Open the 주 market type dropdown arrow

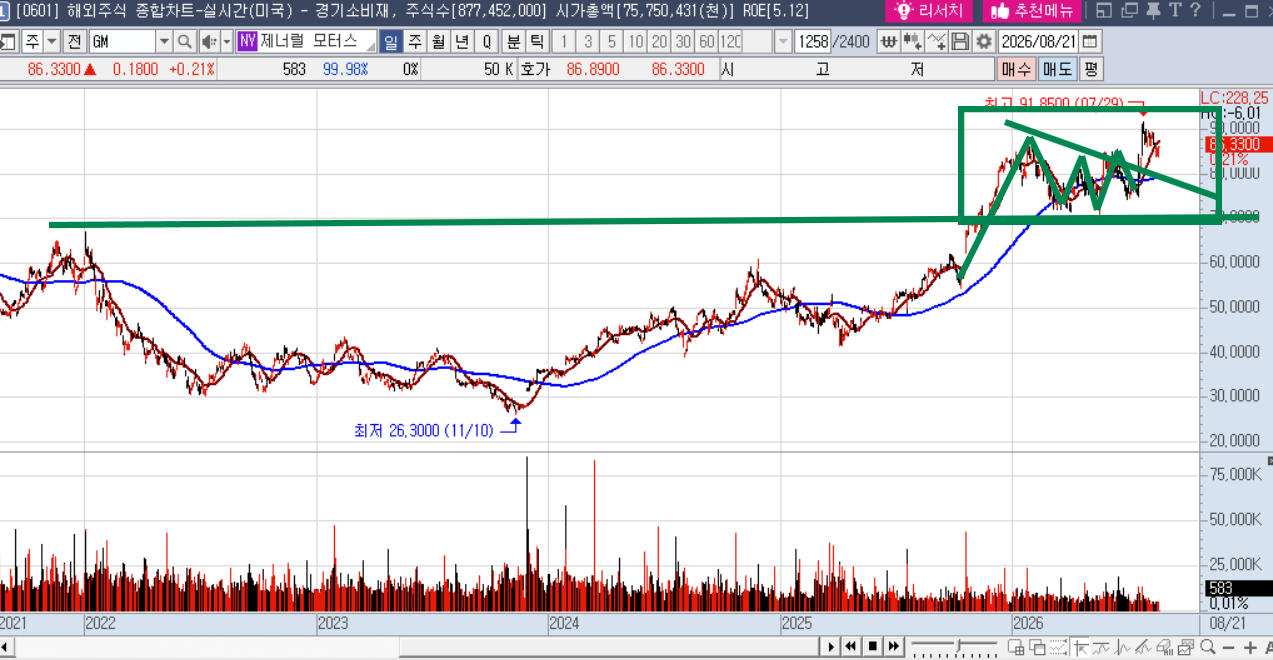coord(52,42)
